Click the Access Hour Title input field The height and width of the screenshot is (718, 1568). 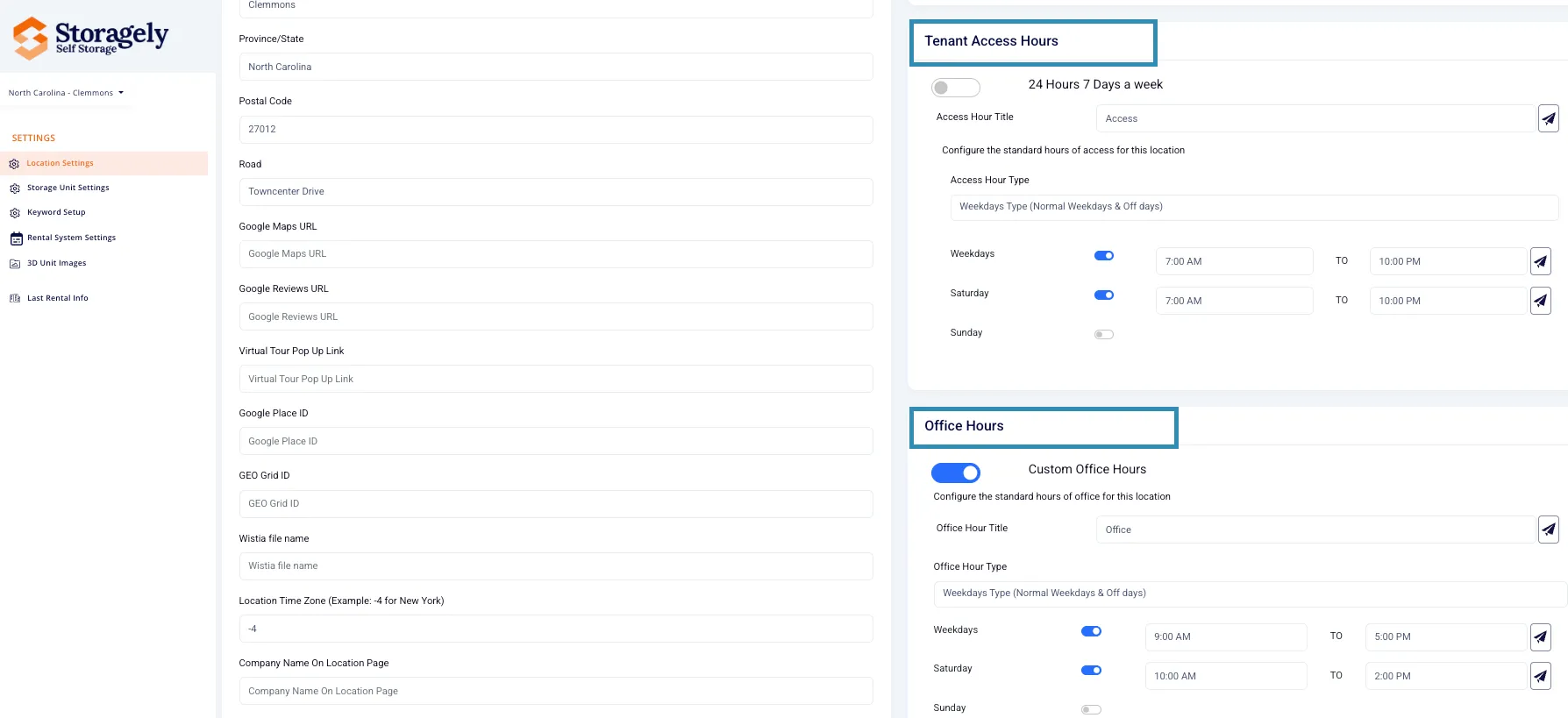(x=1316, y=118)
